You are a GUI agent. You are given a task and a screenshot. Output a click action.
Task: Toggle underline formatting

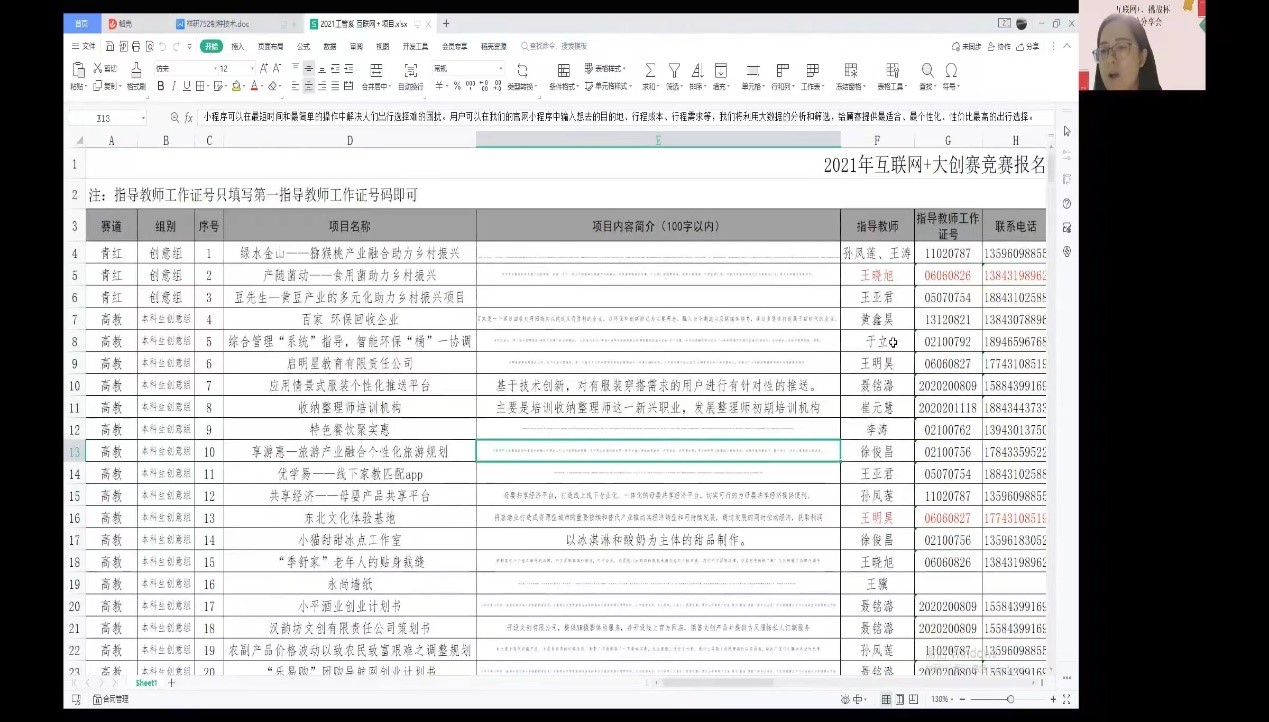tap(187, 87)
